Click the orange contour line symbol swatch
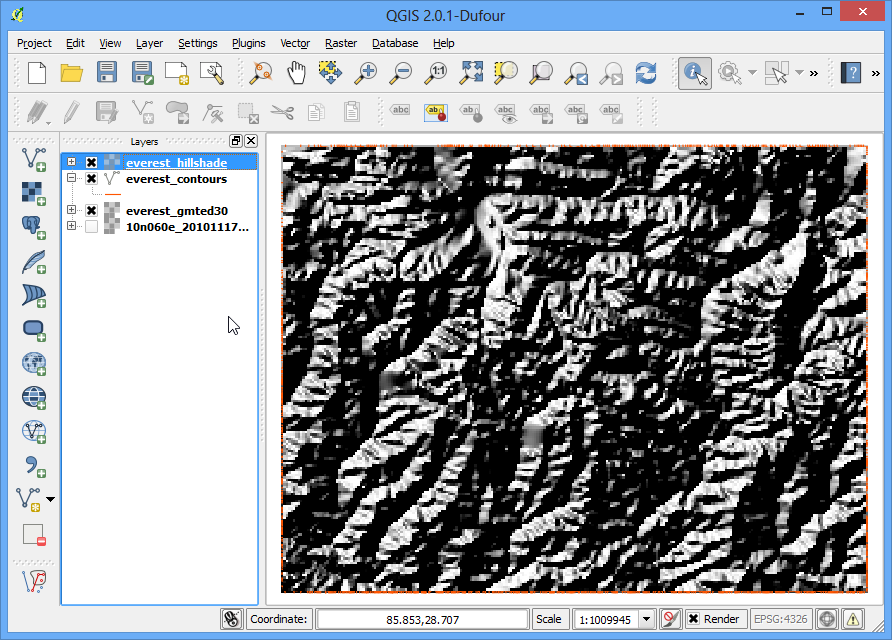The height and width of the screenshot is (640, 892). click(113, 194)
